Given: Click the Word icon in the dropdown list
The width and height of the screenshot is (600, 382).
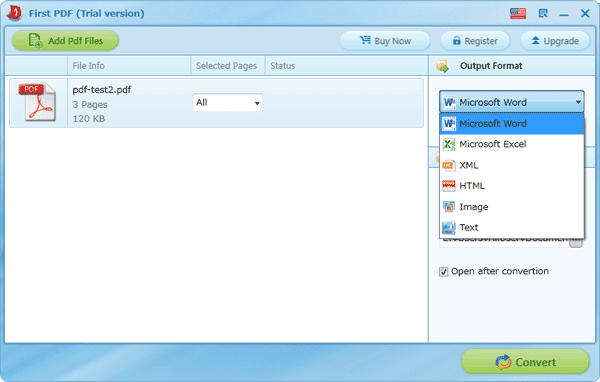Looking at the screenshot, I should point(449,124).
